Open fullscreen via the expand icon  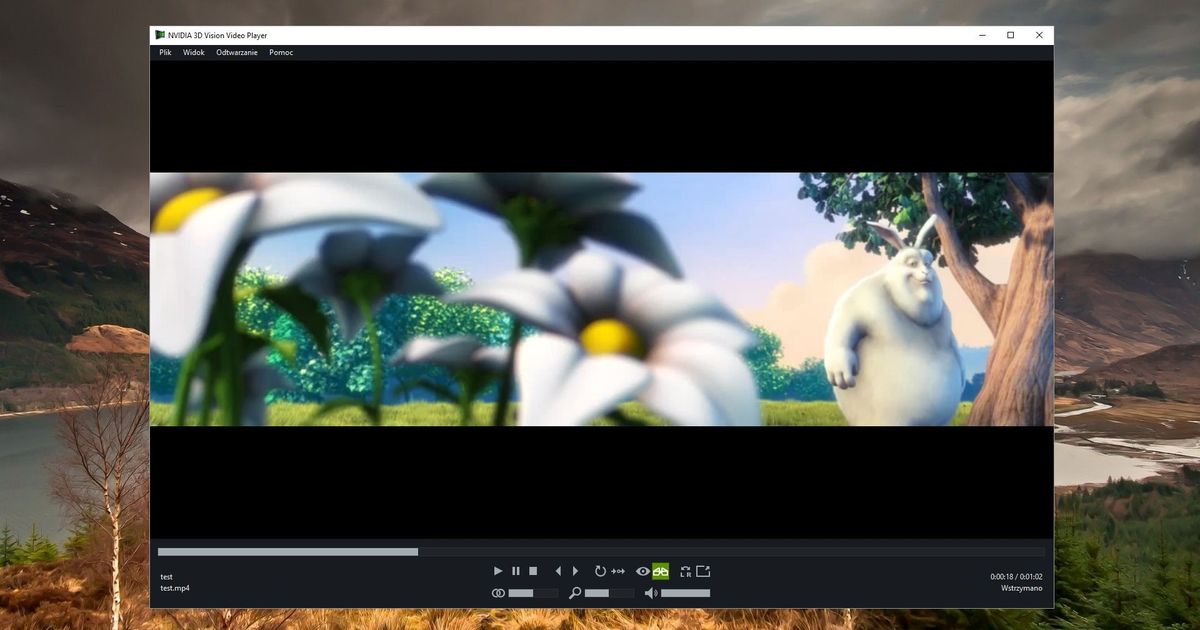click(x=704, y=571)
